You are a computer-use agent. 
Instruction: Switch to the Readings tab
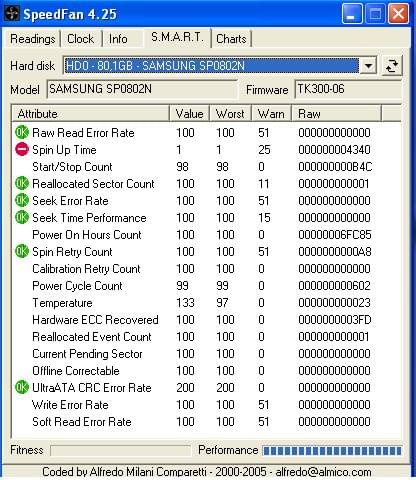pyautogui.click(x=33, y=39)
